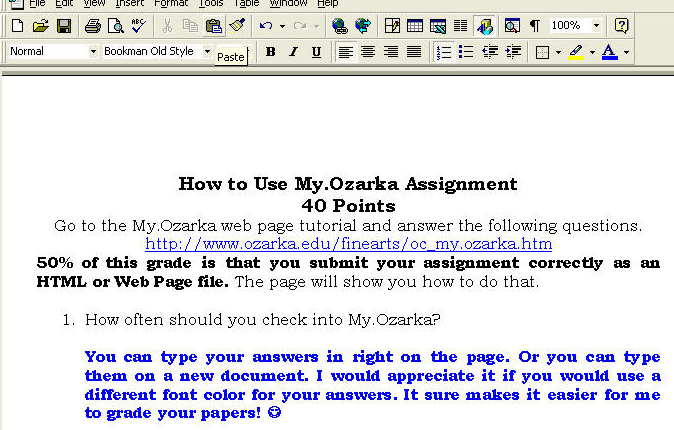The image size is (674, 430).
Task: Create a new blank document
Action: (x=18, y=26)
